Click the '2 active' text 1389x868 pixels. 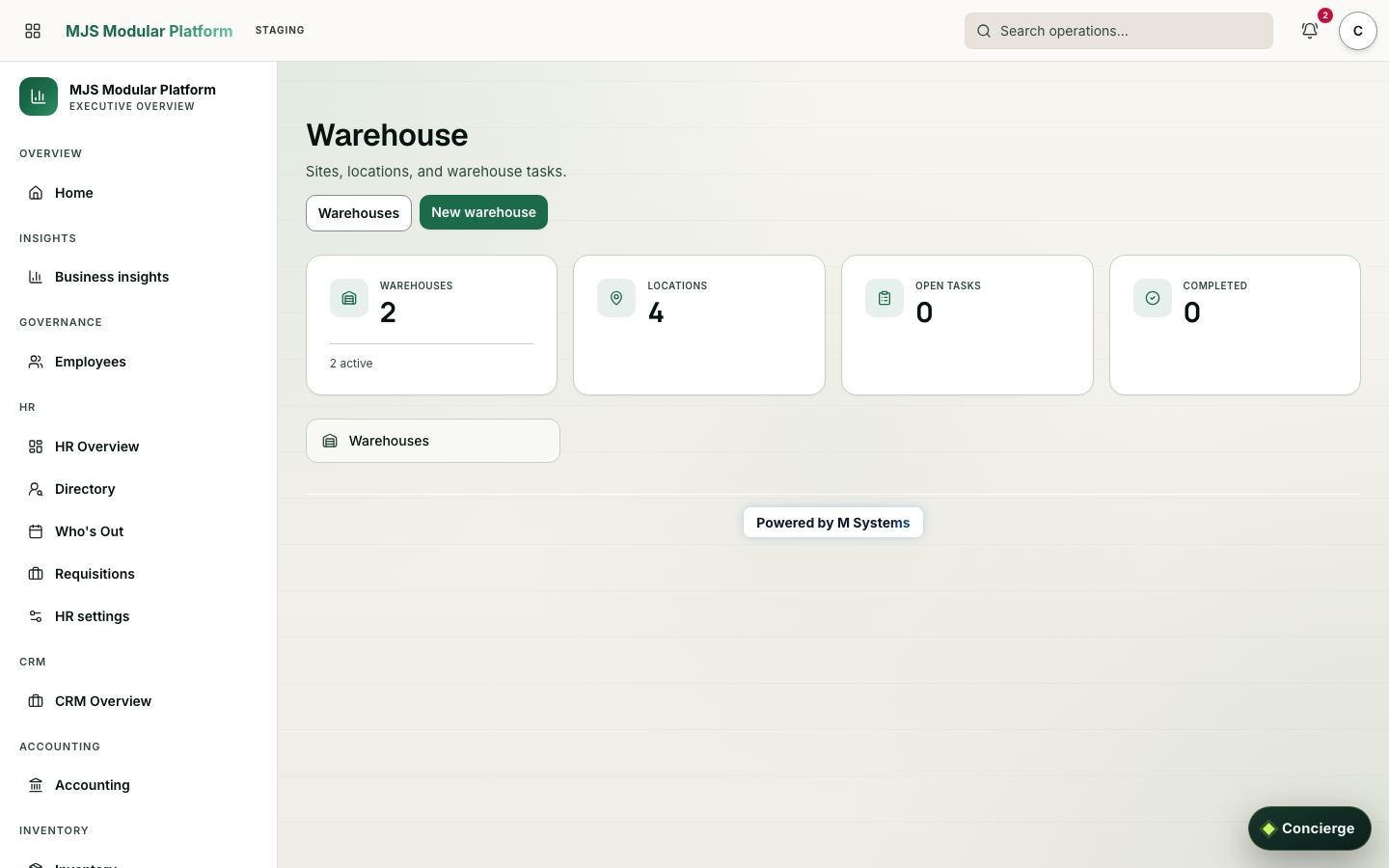pos(351,364)
